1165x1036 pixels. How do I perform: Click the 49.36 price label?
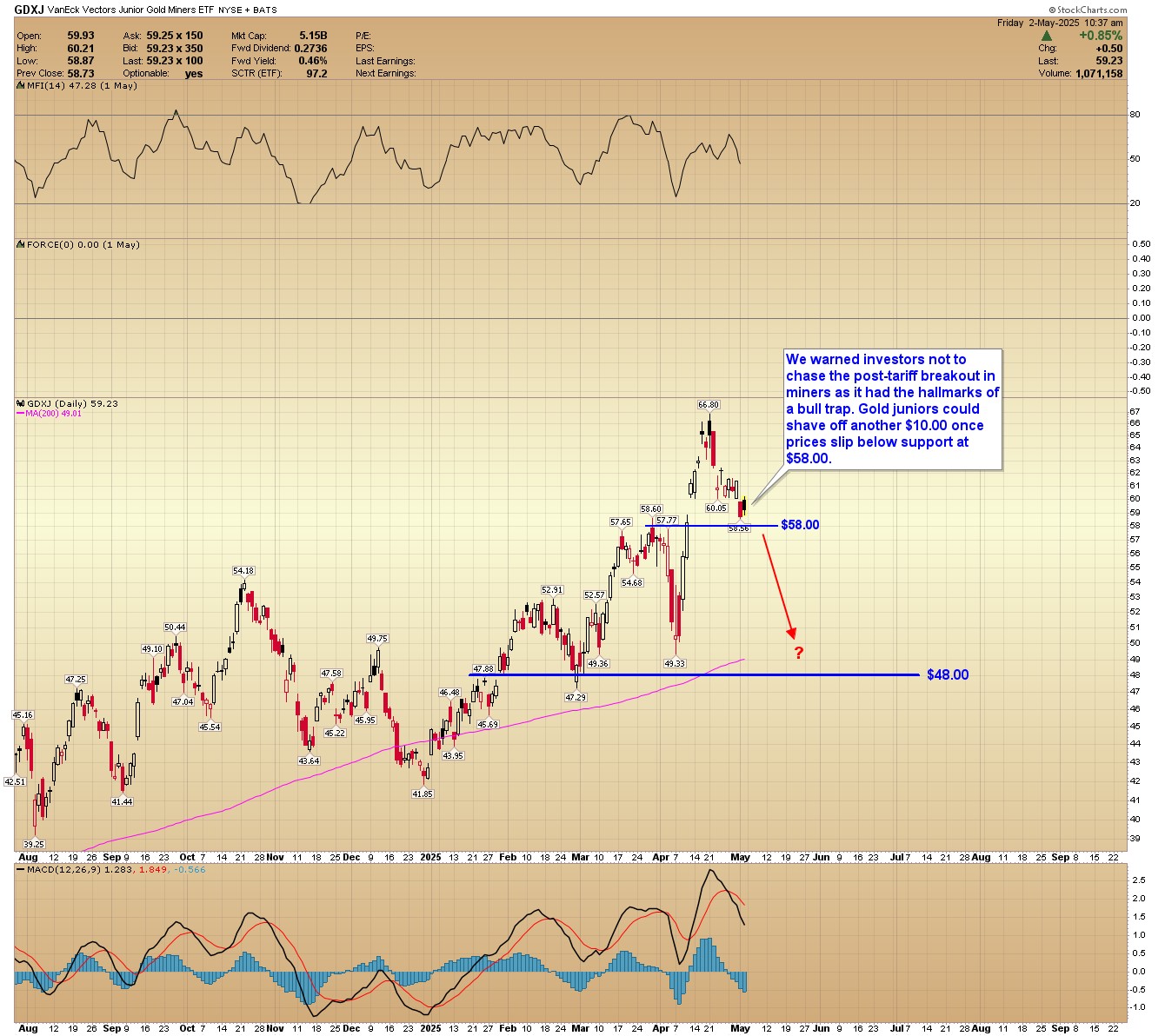pos(598,664)
